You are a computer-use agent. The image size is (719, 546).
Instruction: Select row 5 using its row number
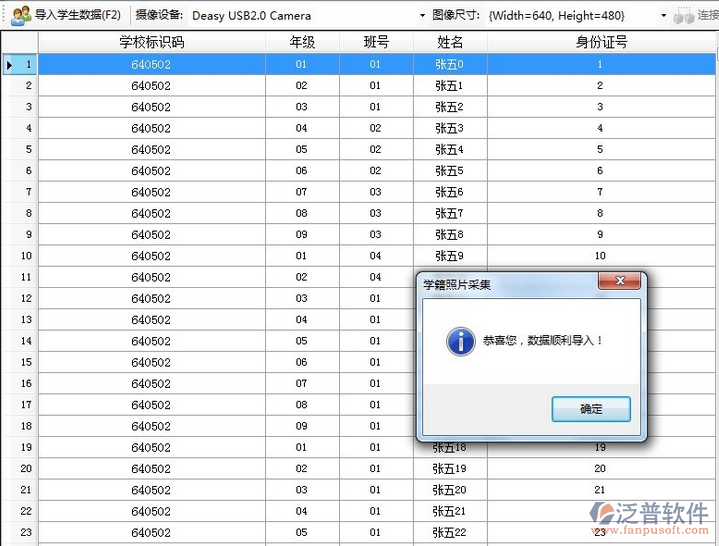pos(19,150)
